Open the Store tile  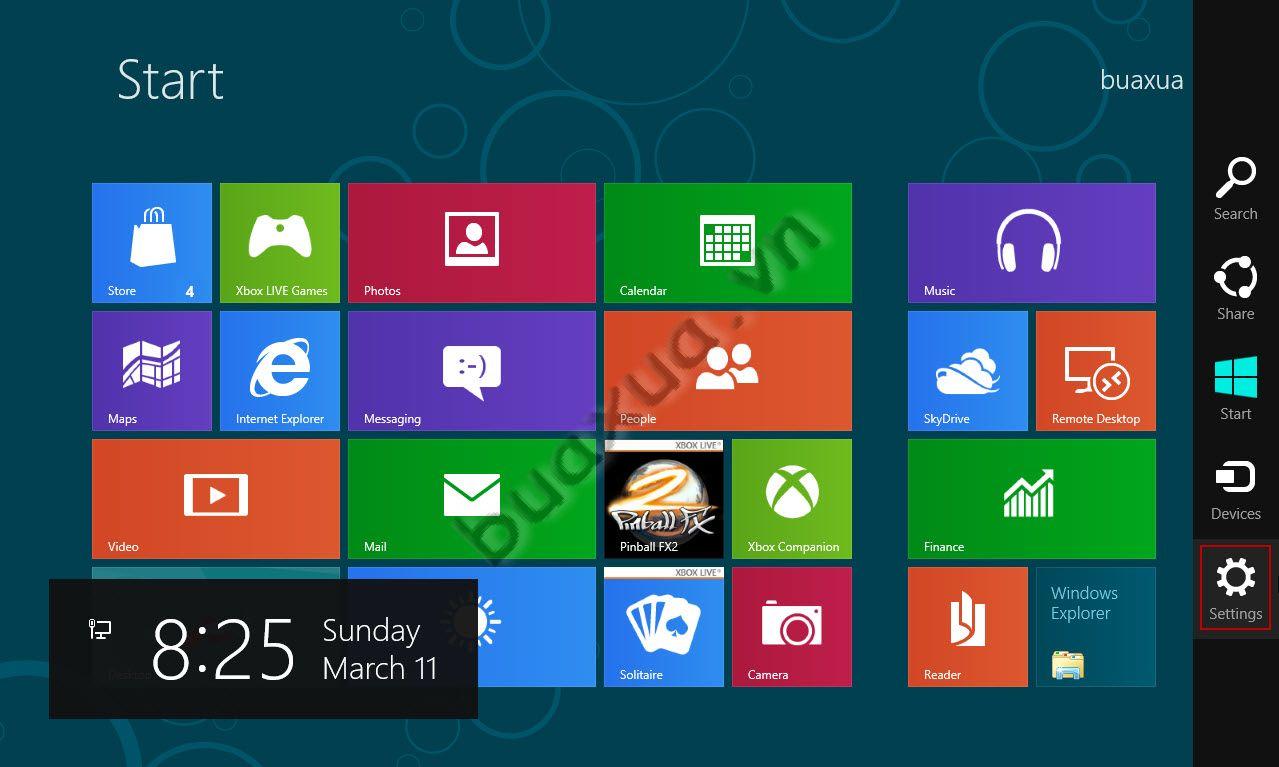pos(152,243)
